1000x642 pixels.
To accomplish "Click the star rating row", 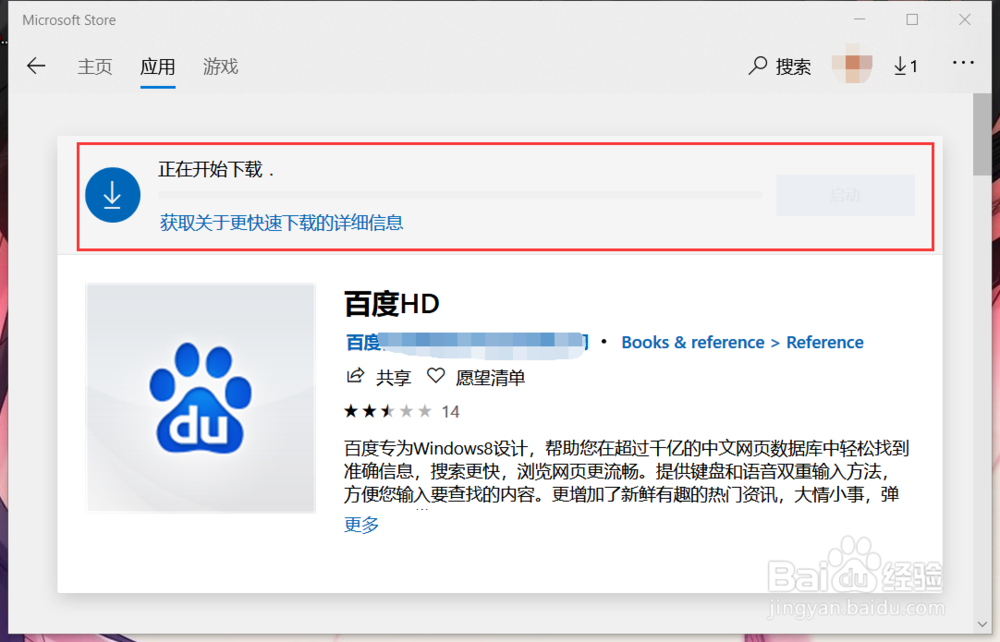I will tap(388, 411).
